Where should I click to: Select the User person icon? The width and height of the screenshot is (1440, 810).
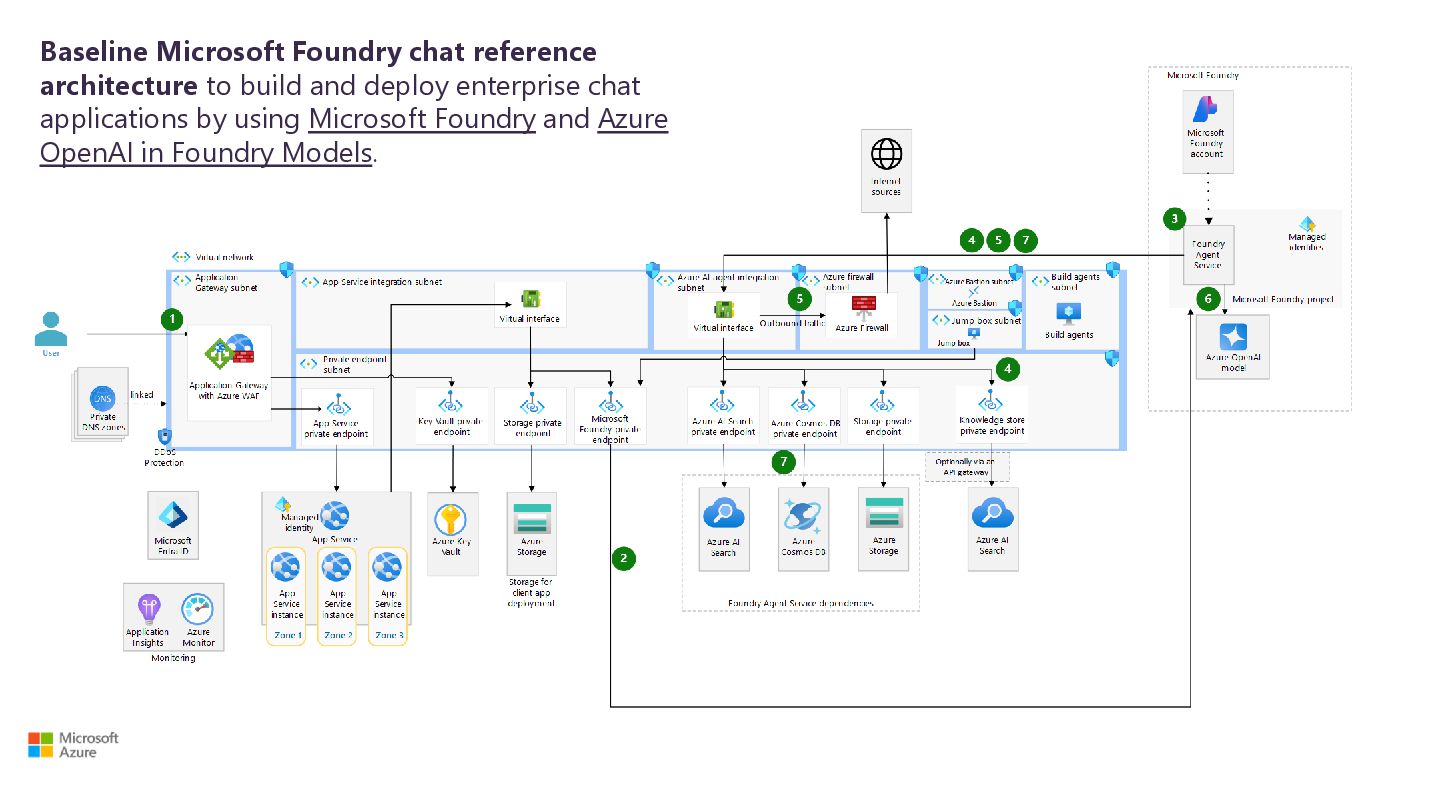click(x=50, y=329)
